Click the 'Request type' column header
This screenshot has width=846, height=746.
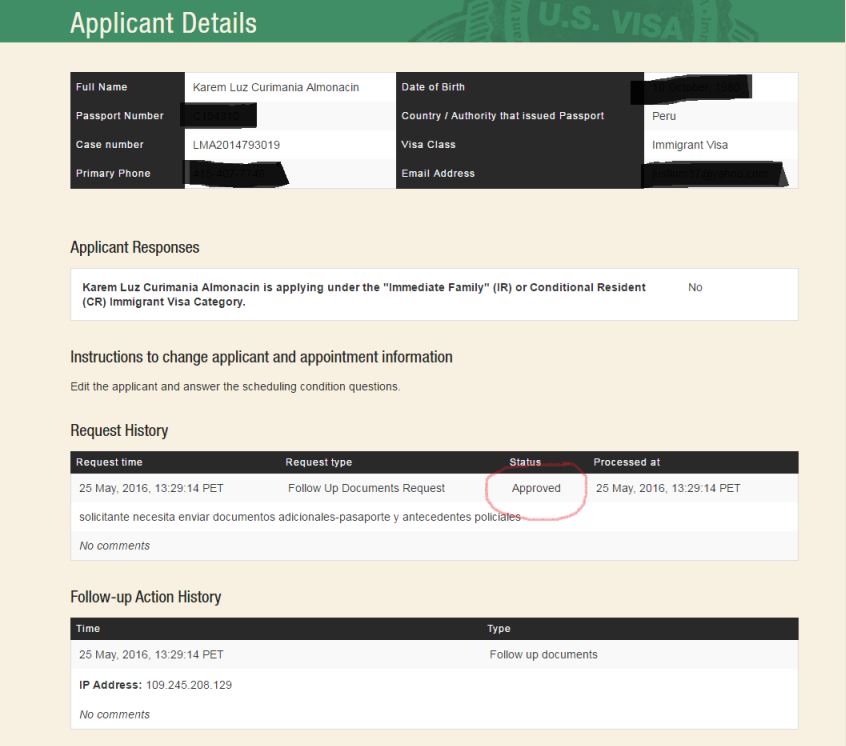[x=319, y=462]
